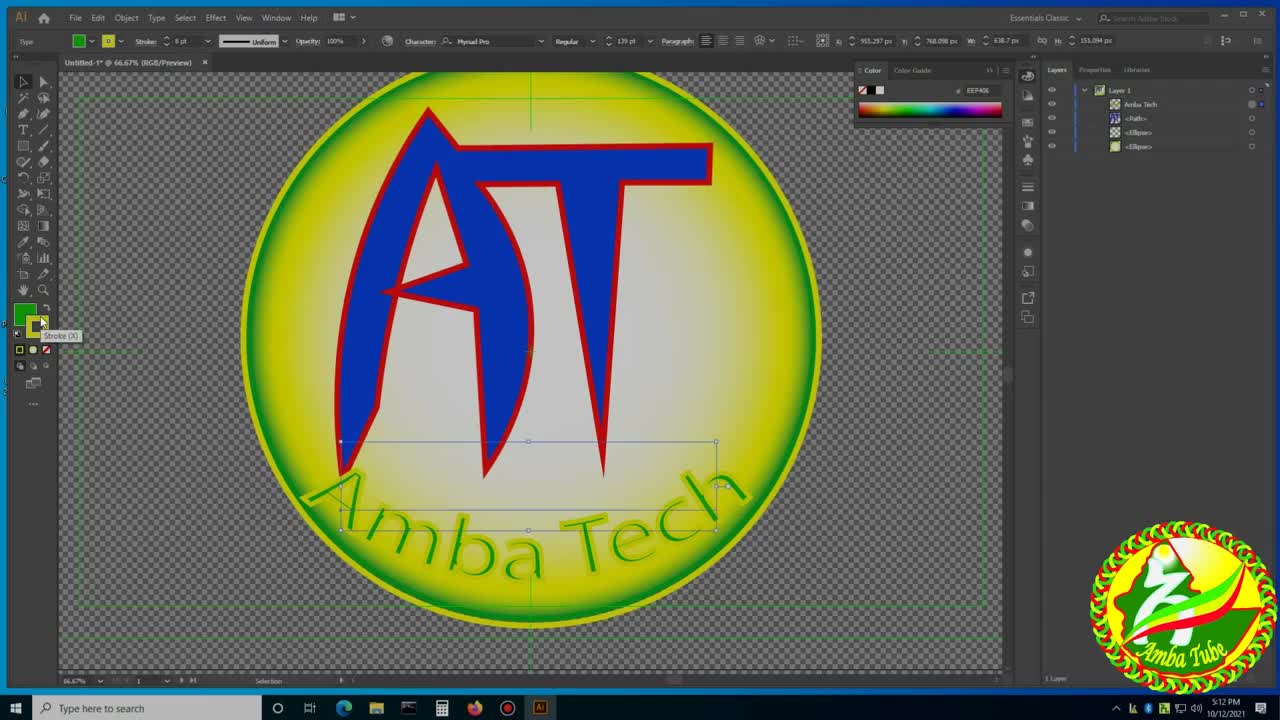Hide the <Path> sublayer eye icon
This screenshot has height=720, width=1280.
pyautogui.click(x=1051, y=118)
